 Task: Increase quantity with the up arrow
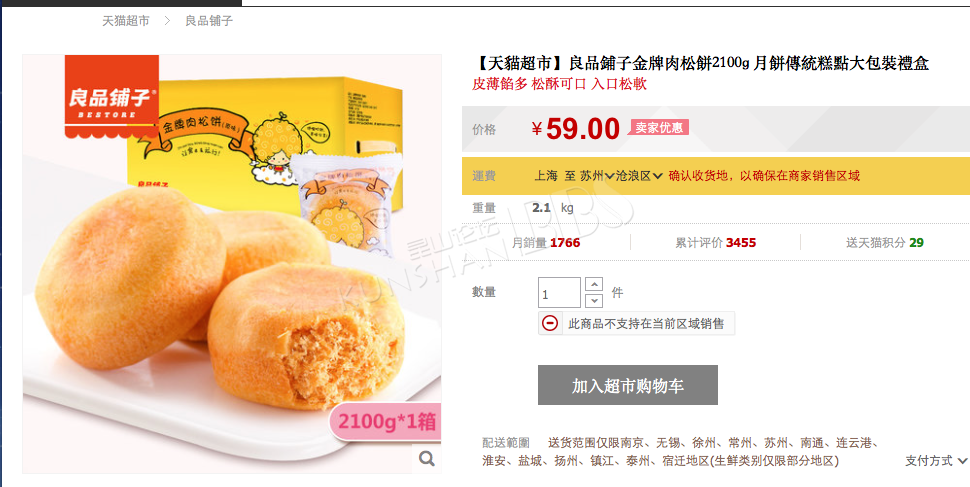click(x=594, y=285)
